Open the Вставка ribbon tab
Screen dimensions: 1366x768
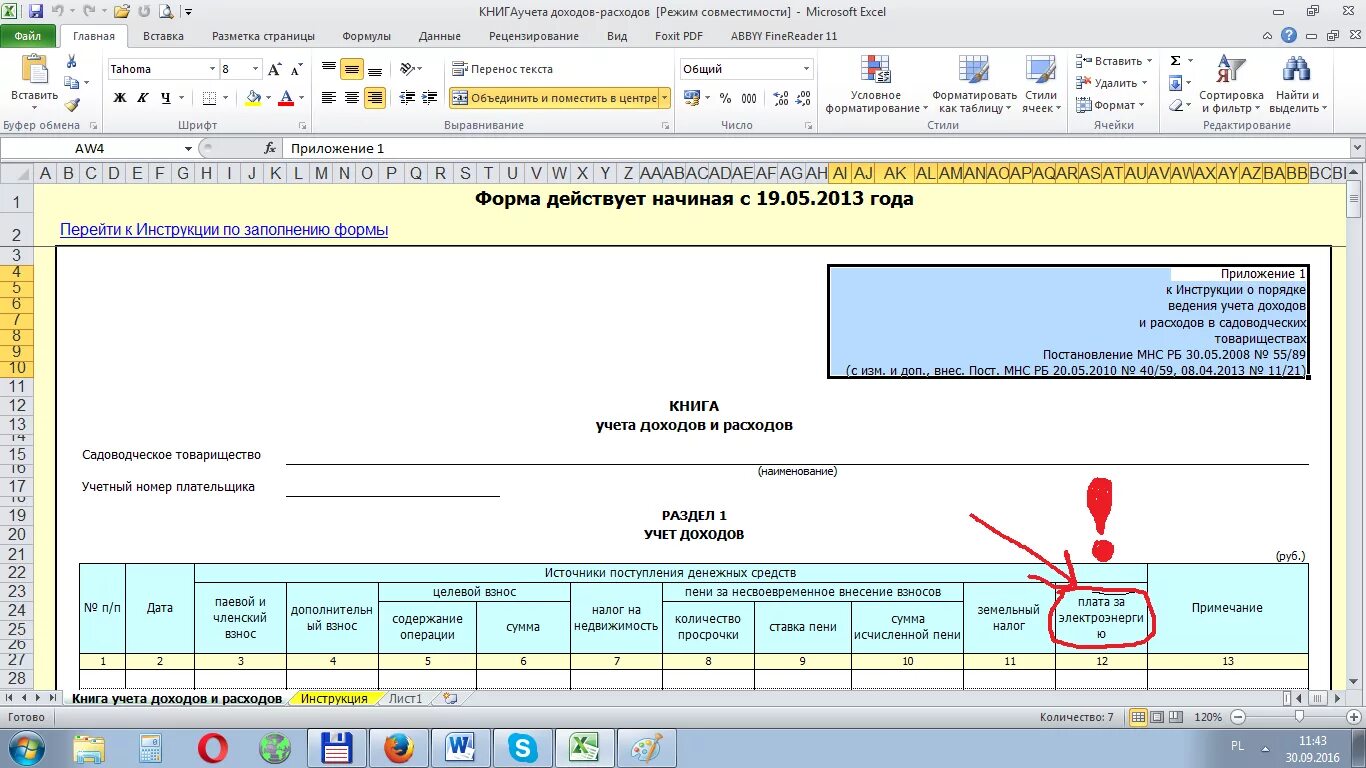click(x=163, y=36)
